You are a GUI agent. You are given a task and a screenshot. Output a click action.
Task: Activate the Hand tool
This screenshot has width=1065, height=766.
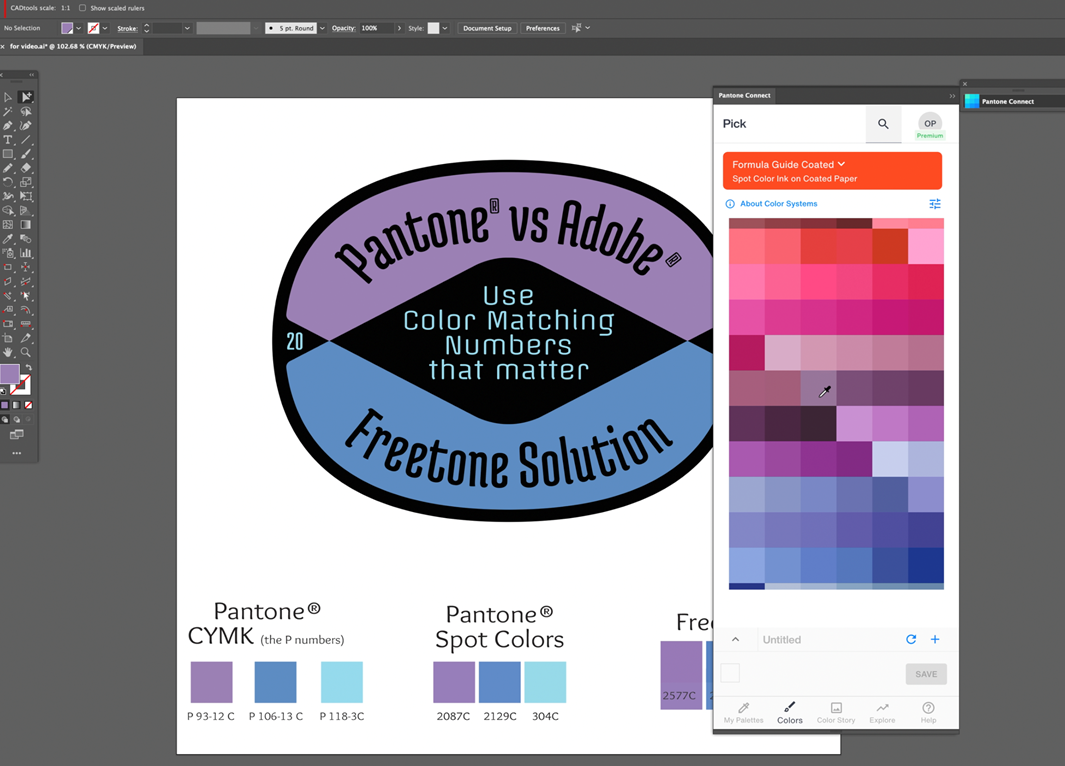click(x=7, y=351)
